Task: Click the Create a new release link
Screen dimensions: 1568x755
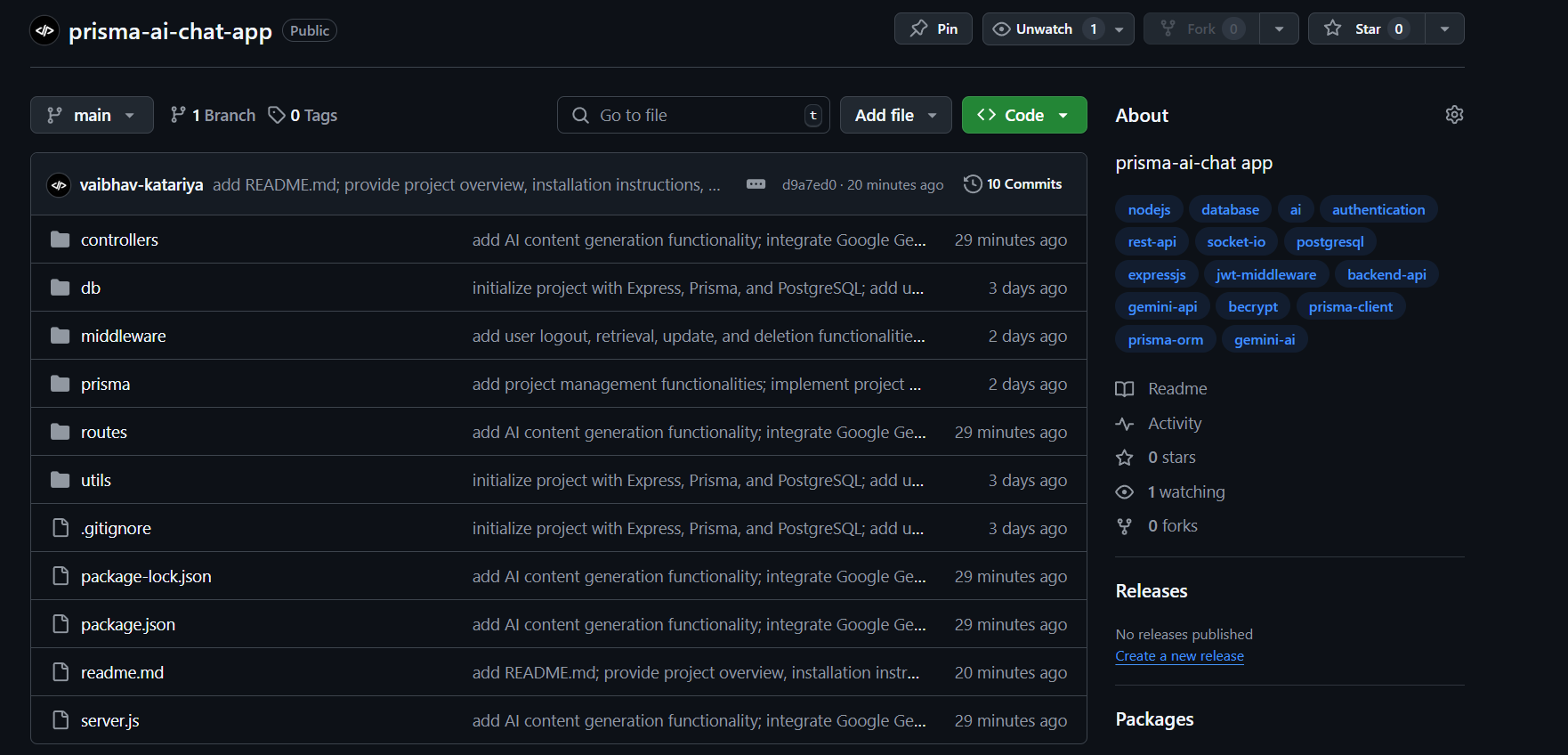Action: pos(1180,656)
